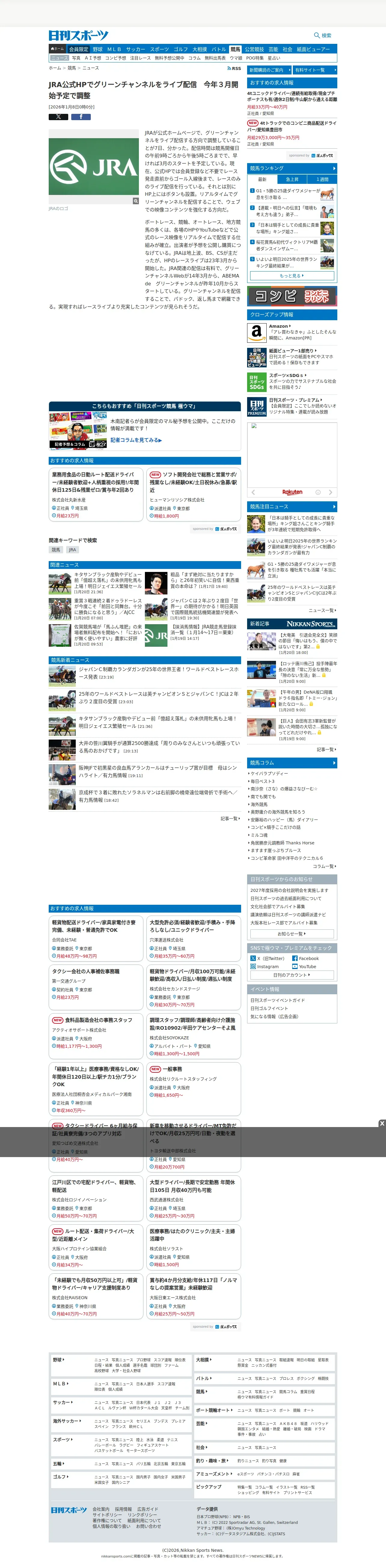Open the 有料サイト一覧 dropdown

tap(315, 70)
